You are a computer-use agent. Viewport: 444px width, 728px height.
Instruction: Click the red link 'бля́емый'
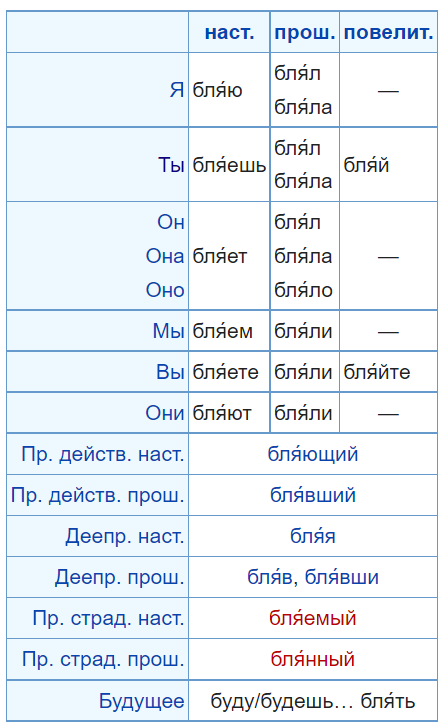point(313,618)
